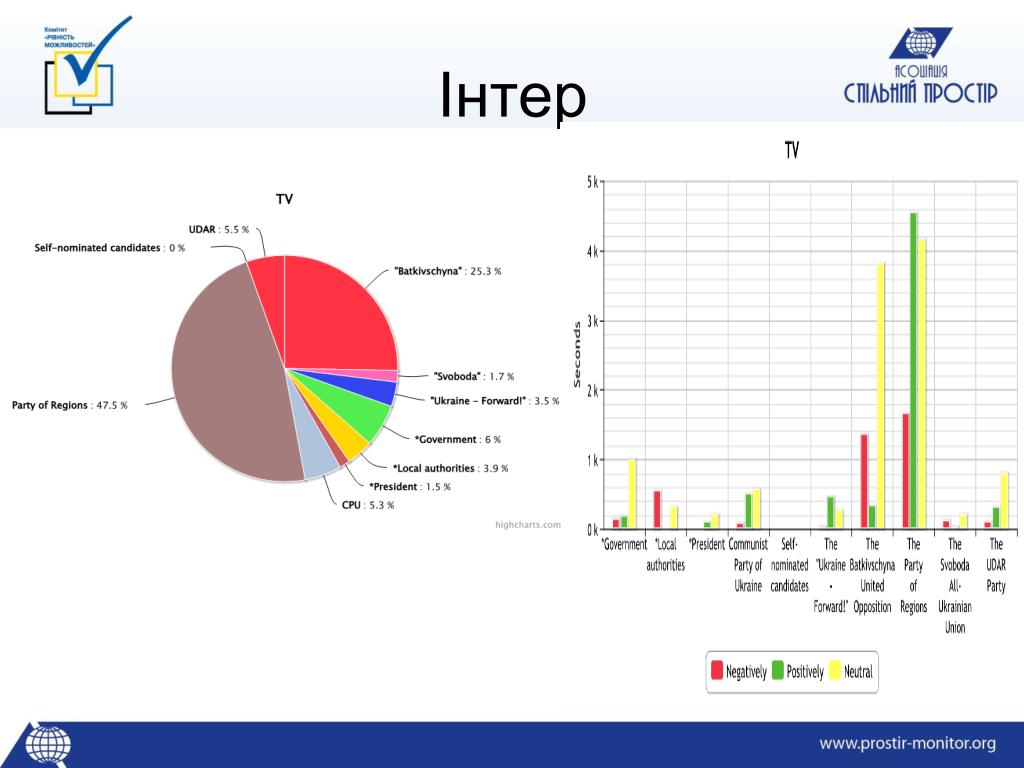
Task: Click the 3k y-axis tick label
Action: pyautogui.click(x=592, y=321)
